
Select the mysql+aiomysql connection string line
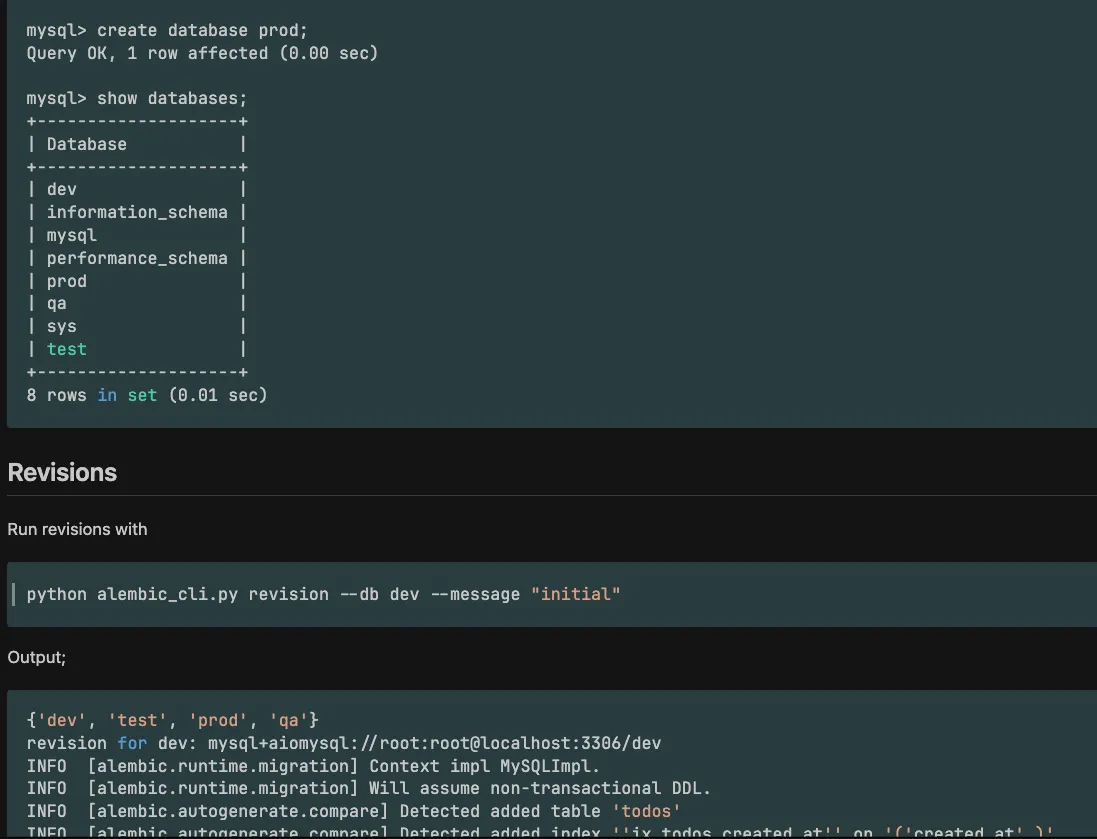pos(343,743)
